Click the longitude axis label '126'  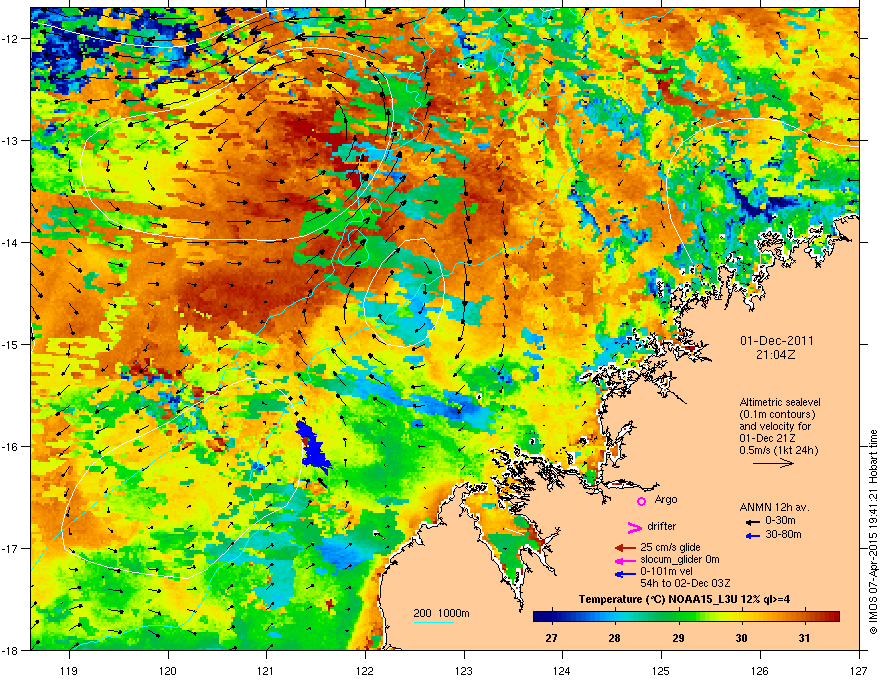coord(760,670)
